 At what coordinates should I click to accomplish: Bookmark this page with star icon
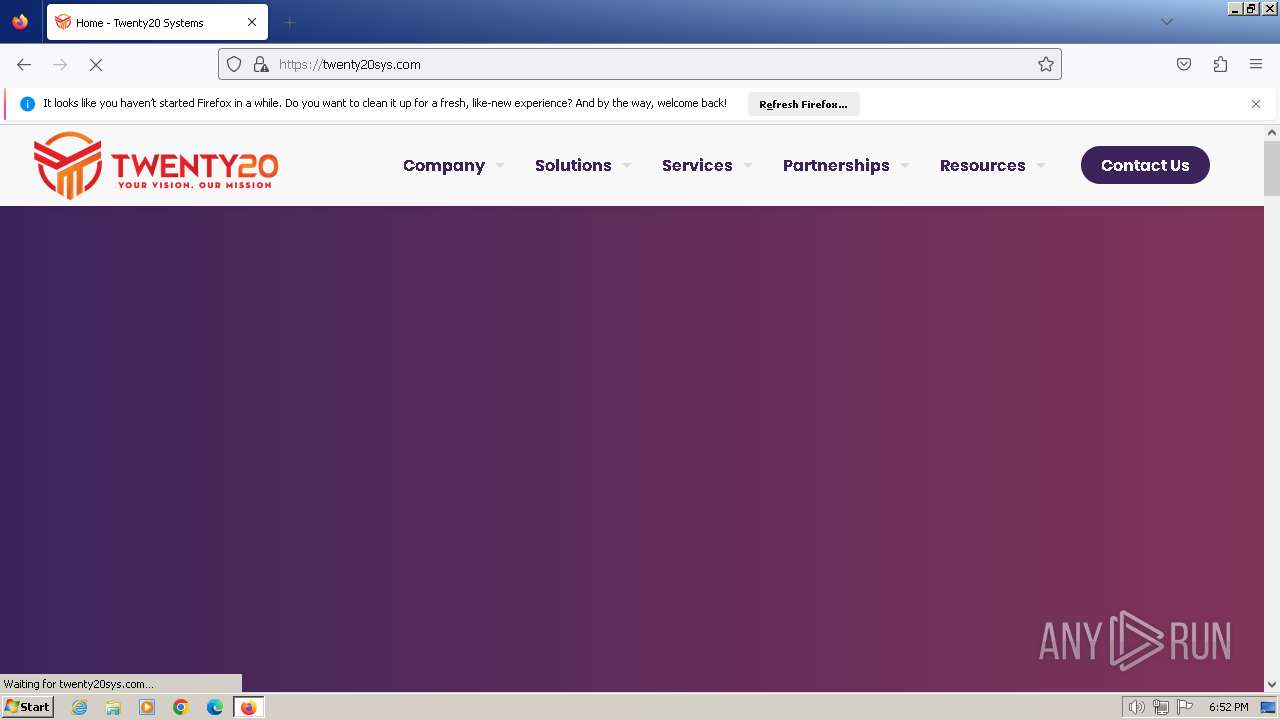1046,64
